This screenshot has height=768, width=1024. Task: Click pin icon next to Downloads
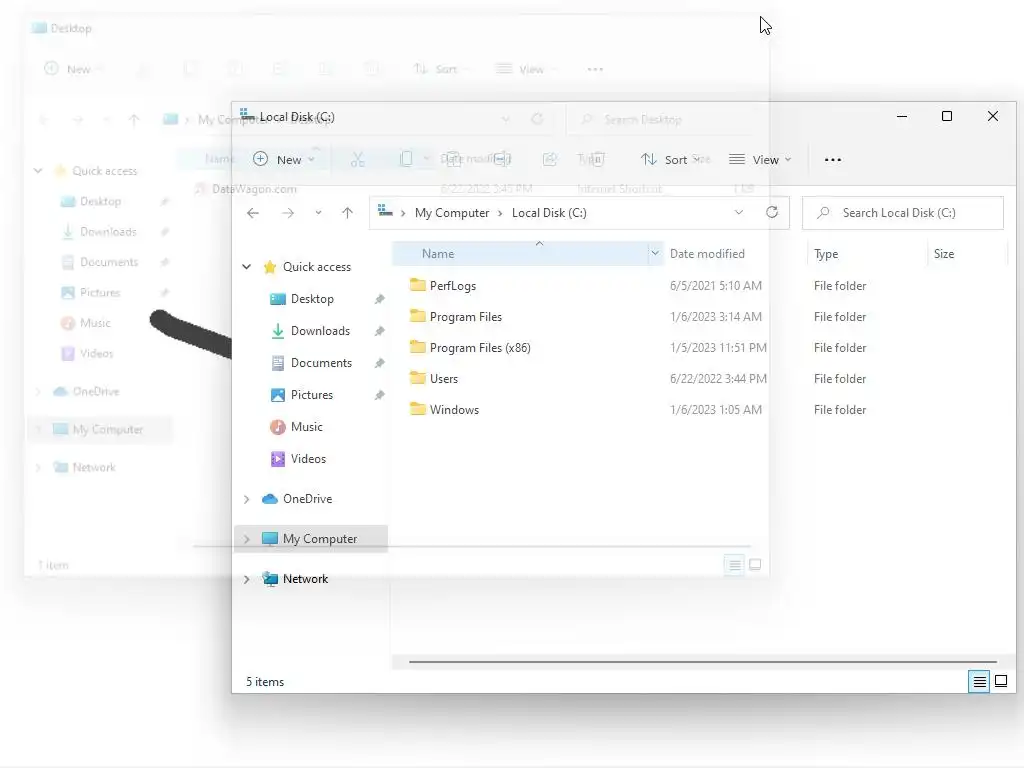(x=379, y=331)
